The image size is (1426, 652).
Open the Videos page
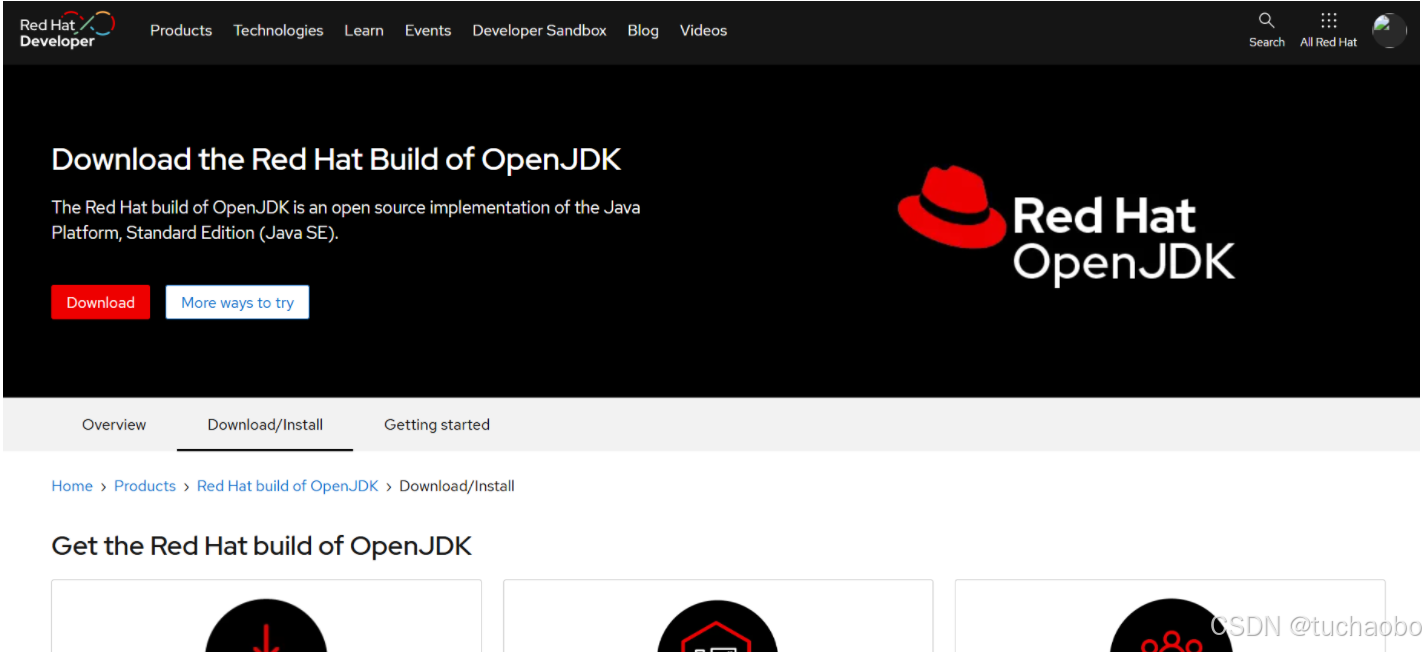coord(703,31)
